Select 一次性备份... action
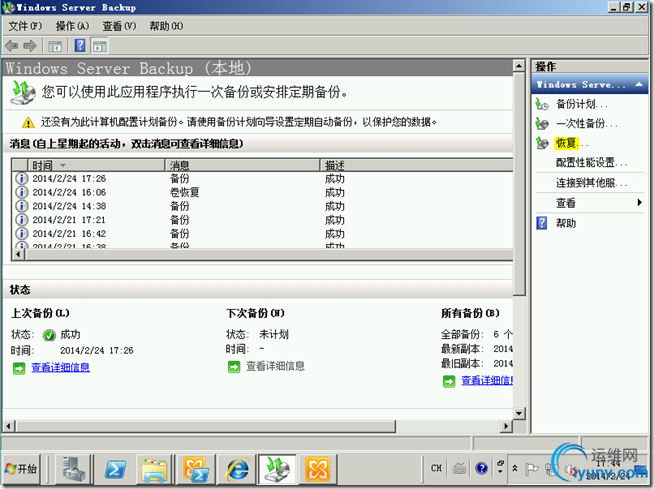Screen dimensions: 654x489 pos(586,124)
